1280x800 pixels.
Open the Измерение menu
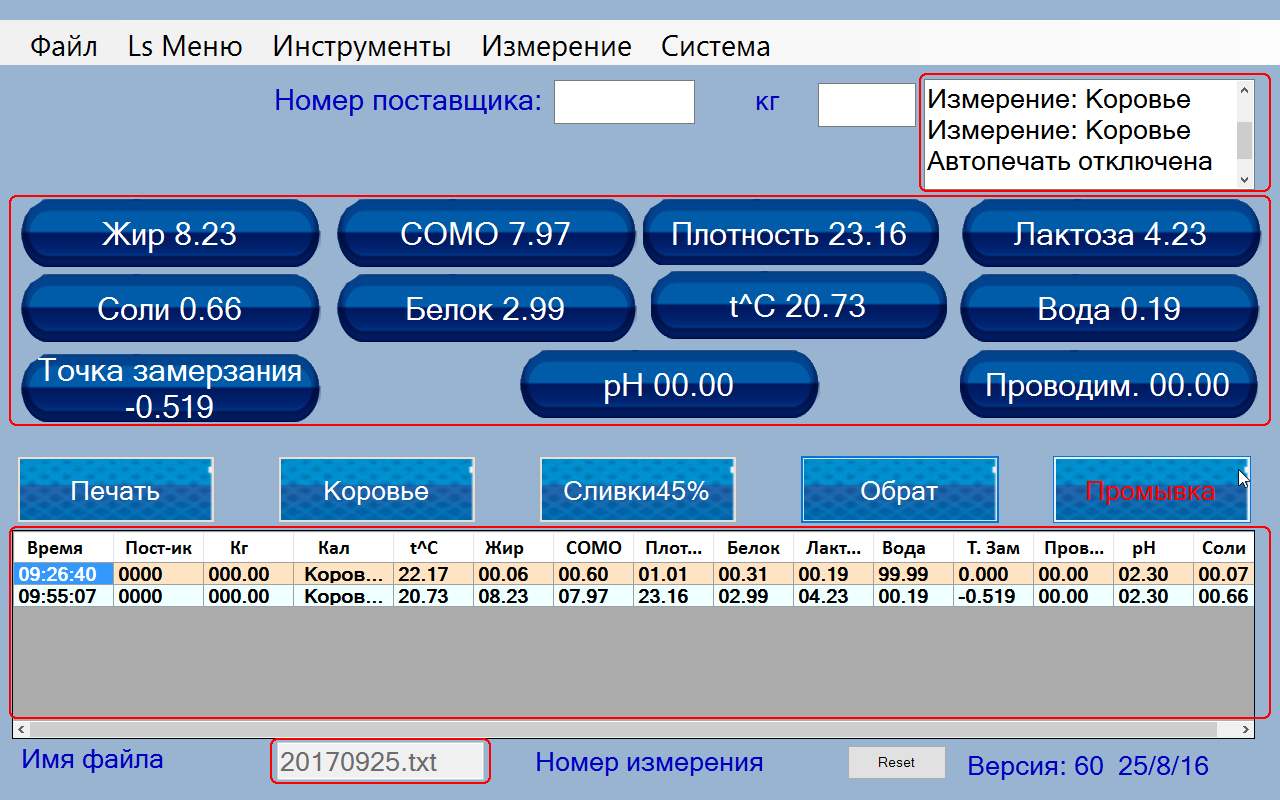(556, 46)
